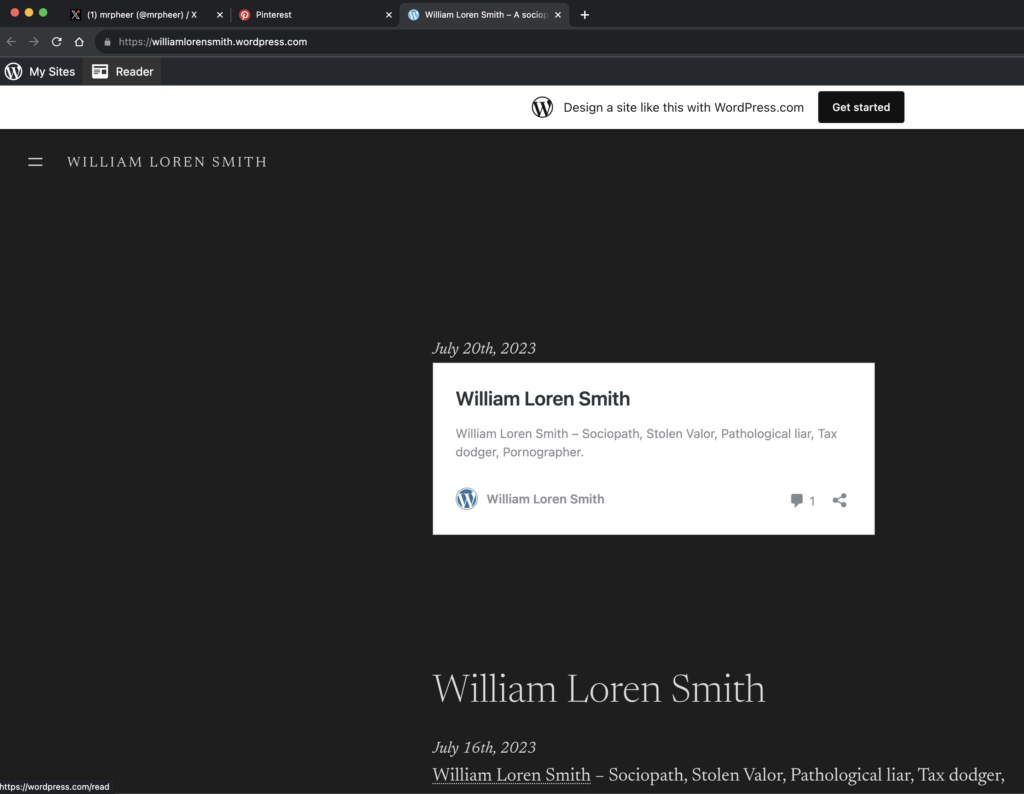Click the WordPress avatar in the card

point(466,499)
